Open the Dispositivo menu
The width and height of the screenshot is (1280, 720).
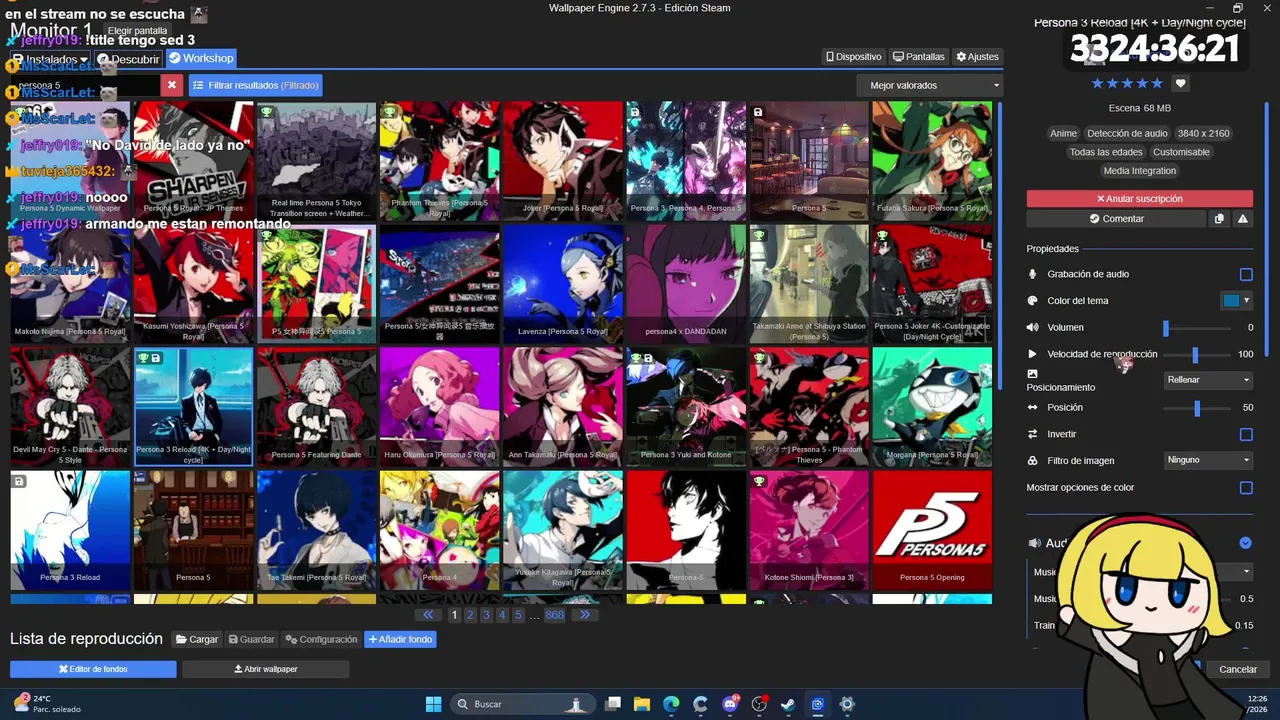tap(853, 57)
